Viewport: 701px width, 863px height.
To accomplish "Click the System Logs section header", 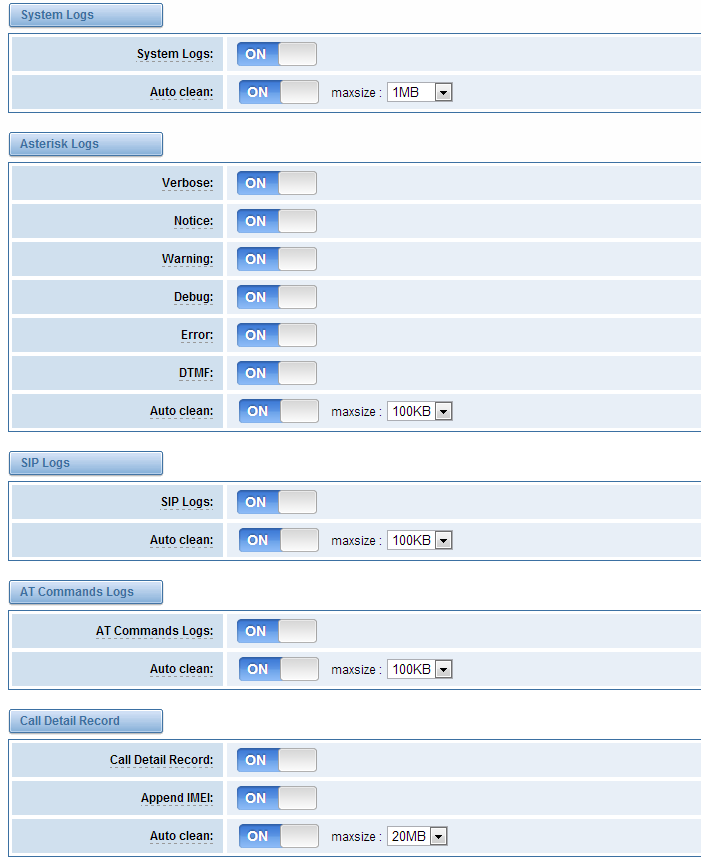I will tap(86, 15).
